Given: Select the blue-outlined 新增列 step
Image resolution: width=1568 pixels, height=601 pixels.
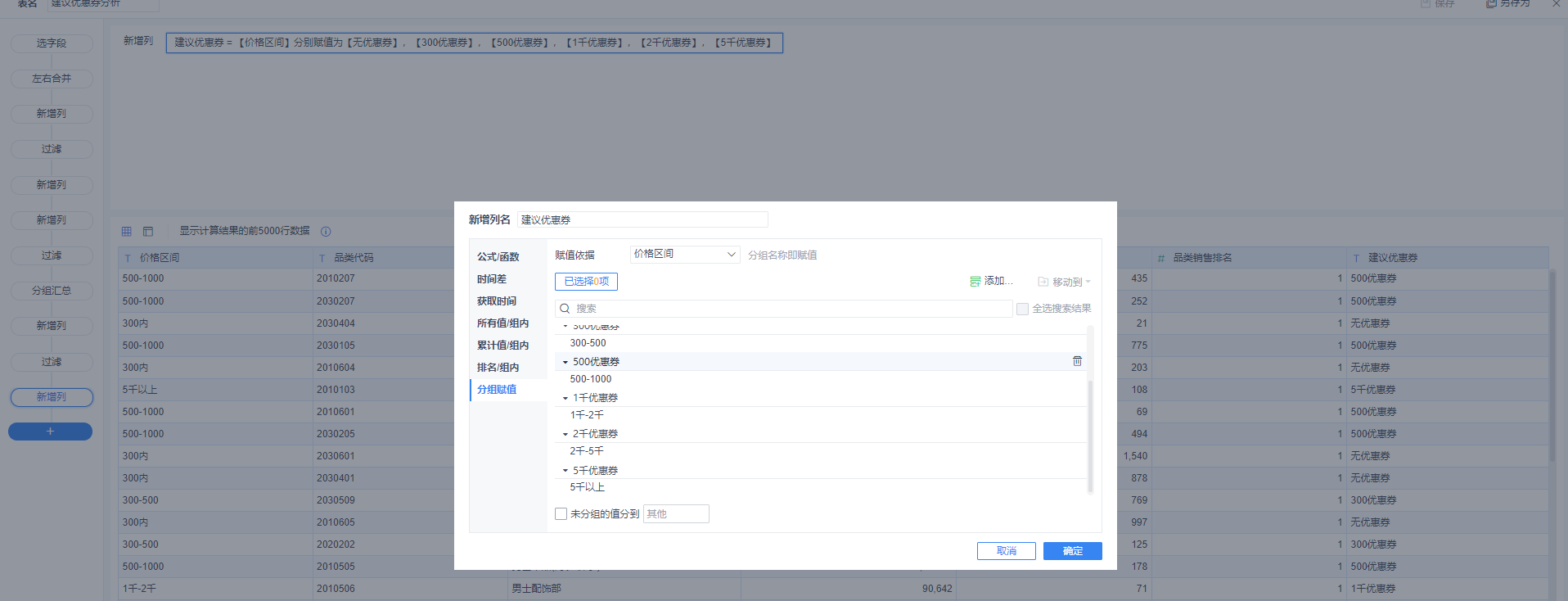Looking at the screenshot, I should tap(52, 397).
